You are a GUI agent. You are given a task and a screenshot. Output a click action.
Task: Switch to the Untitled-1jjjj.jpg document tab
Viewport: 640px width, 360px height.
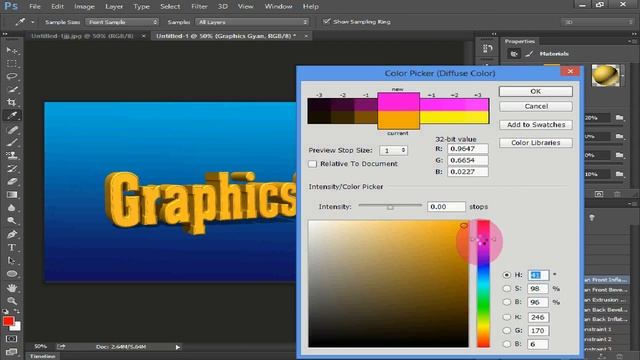(x=82, y=36)
